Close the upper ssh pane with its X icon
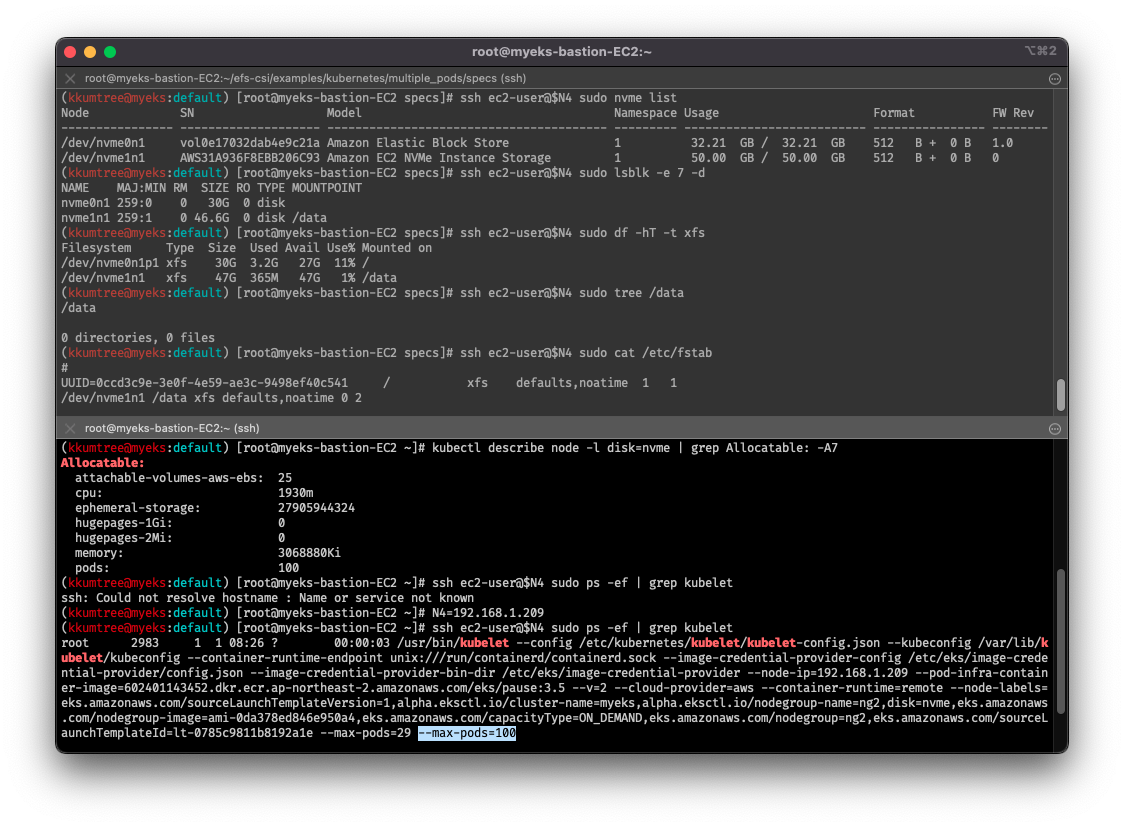The height and width of the screenshot is (827, 1124). tap(70, 79)
